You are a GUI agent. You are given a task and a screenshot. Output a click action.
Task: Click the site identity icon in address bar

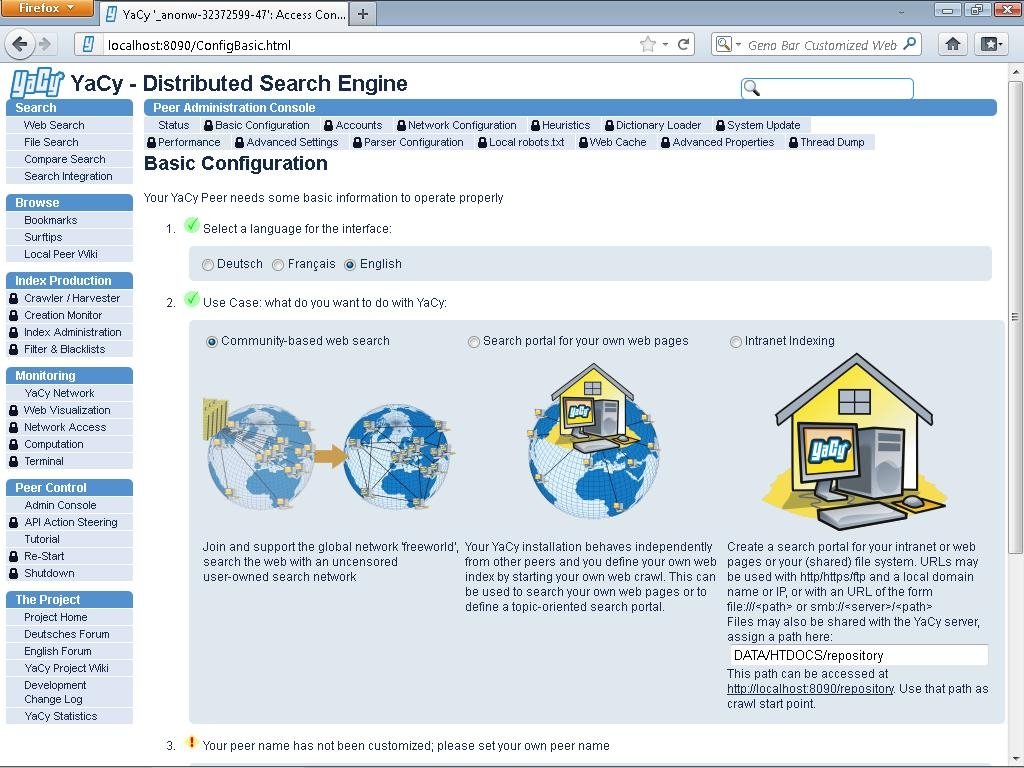(x=88, y=44)
